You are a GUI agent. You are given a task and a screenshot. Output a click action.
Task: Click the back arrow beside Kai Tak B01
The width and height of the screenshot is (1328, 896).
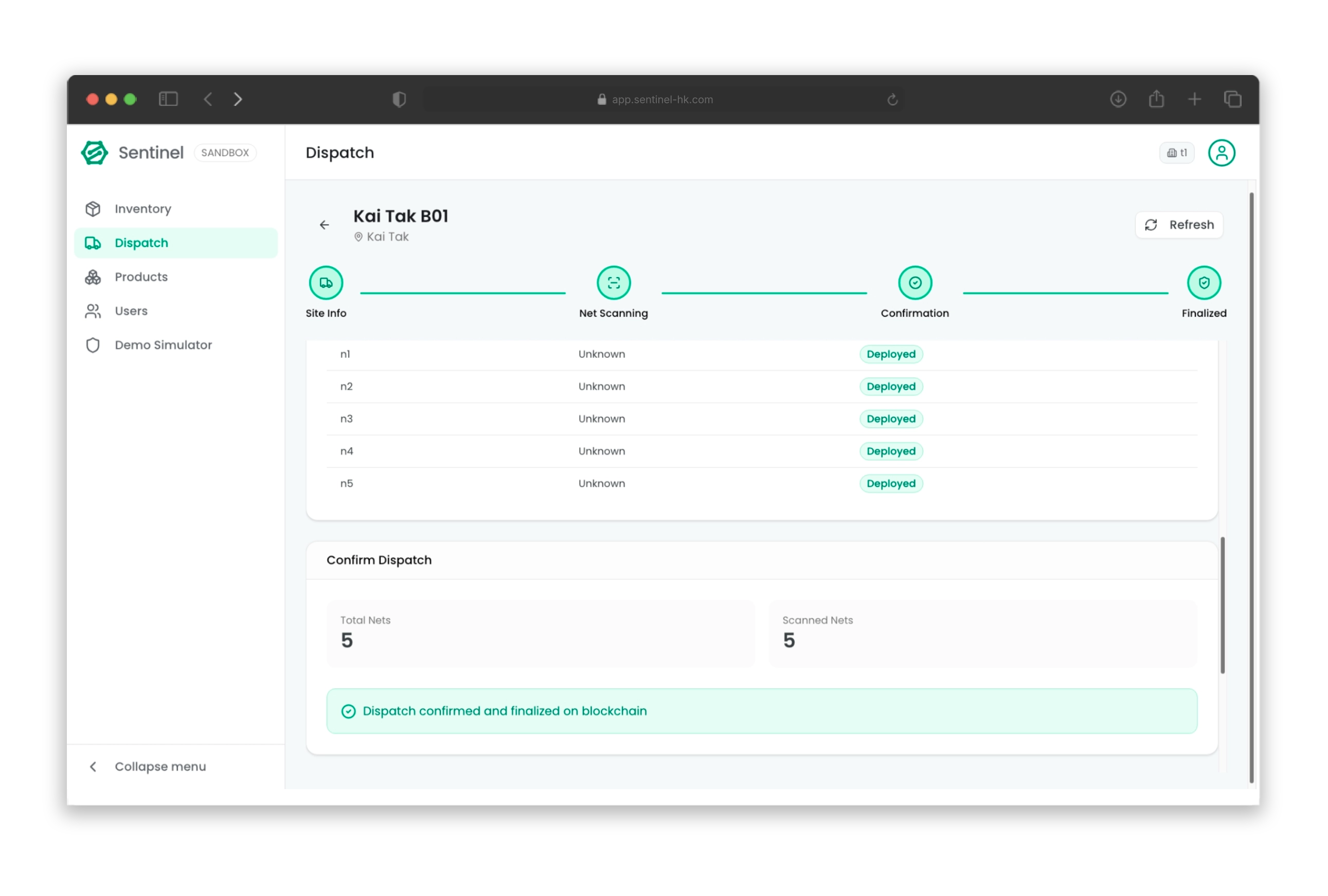pos(324,225)
